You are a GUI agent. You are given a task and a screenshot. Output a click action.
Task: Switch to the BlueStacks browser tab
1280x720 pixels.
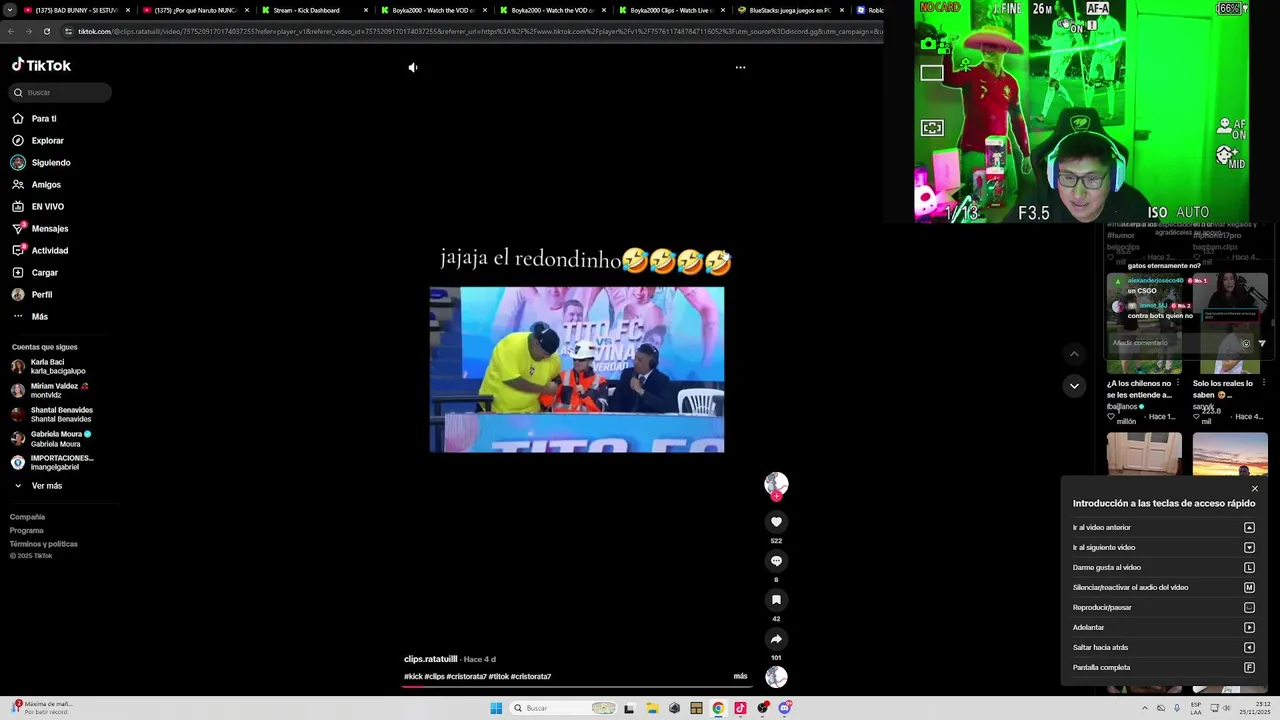point(790,10)
